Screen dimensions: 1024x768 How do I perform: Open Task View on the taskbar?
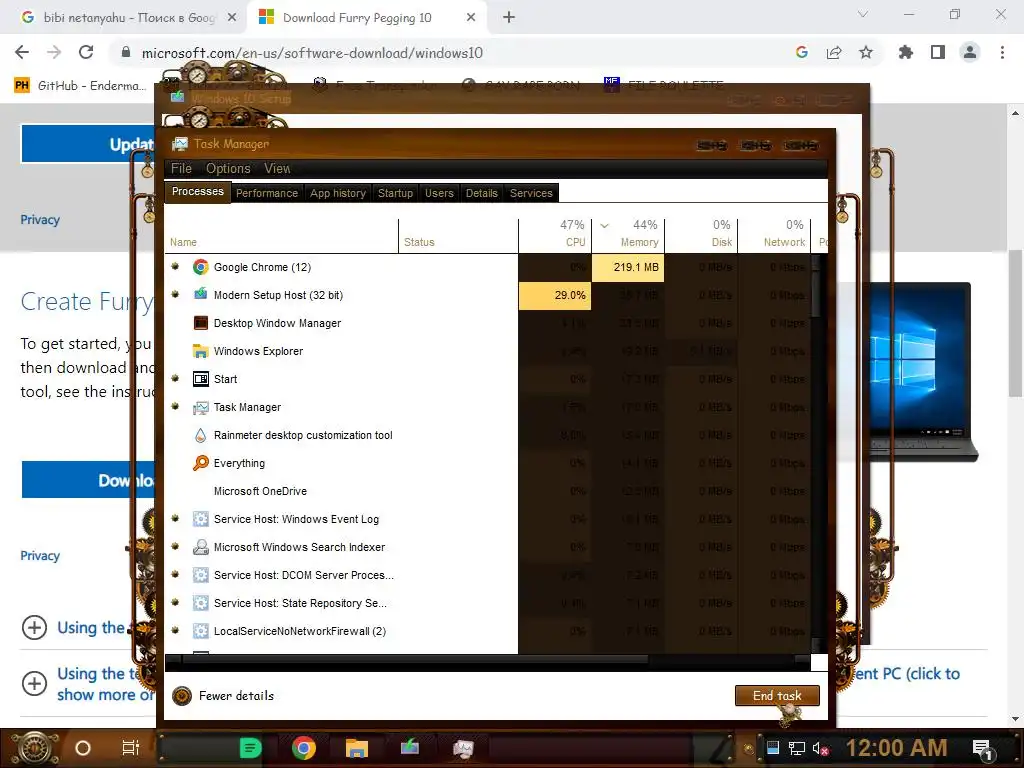[131, 748]
